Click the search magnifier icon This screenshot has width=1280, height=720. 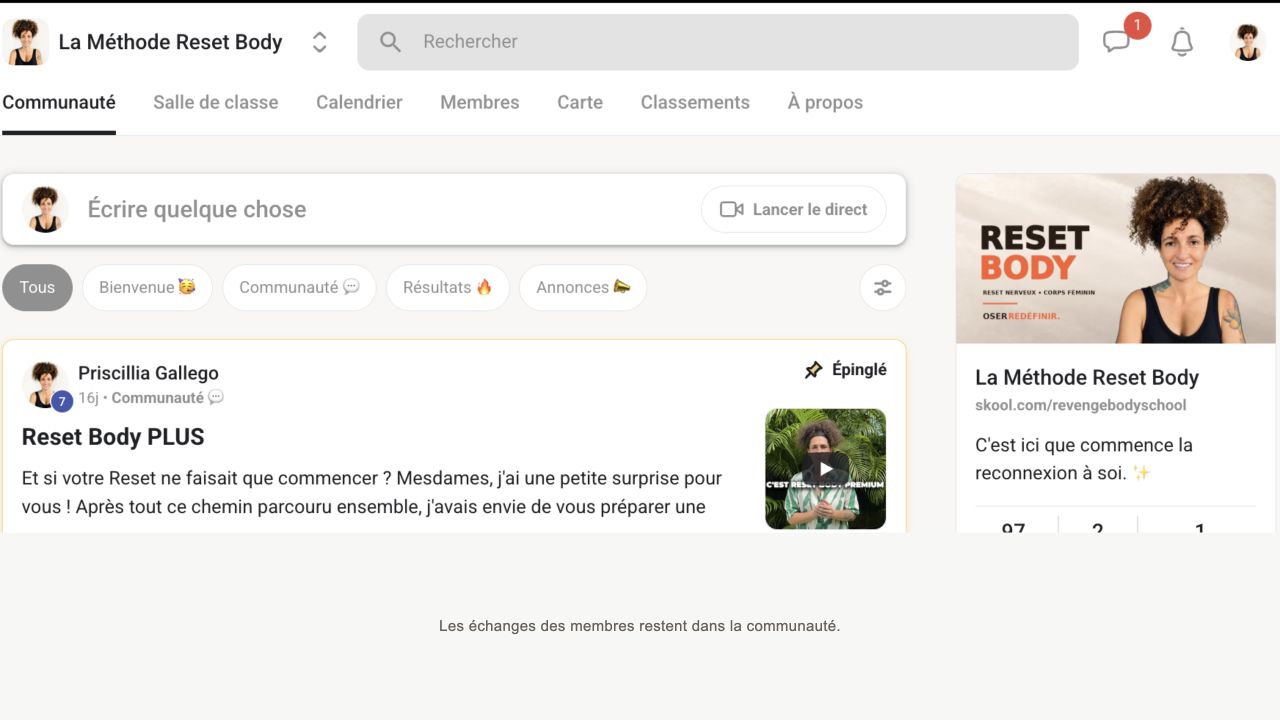coord(390,42)
